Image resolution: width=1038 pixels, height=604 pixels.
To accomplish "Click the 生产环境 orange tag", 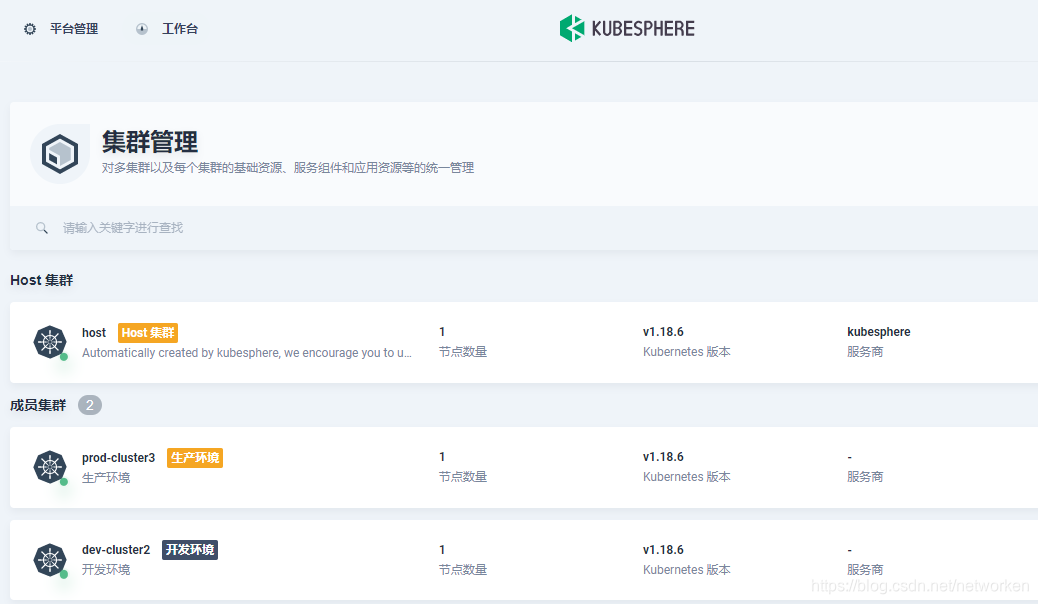I will pos(195,458).
